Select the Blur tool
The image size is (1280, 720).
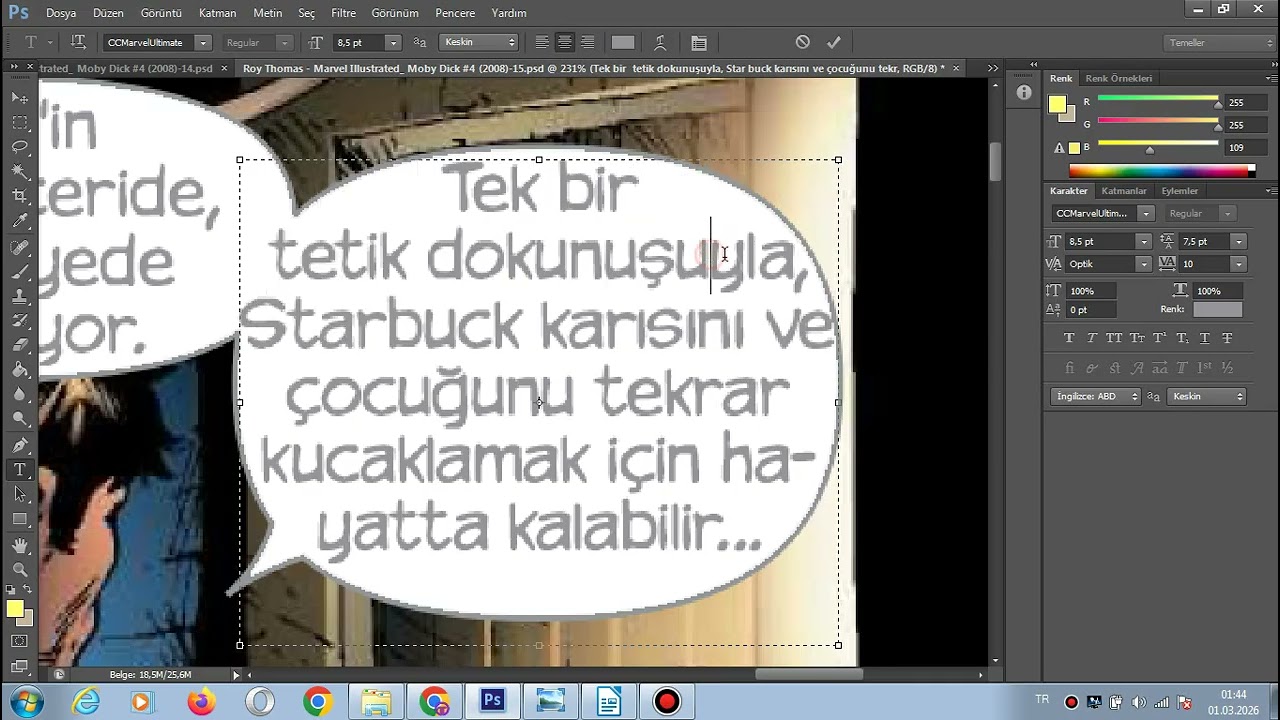point(19,395)
